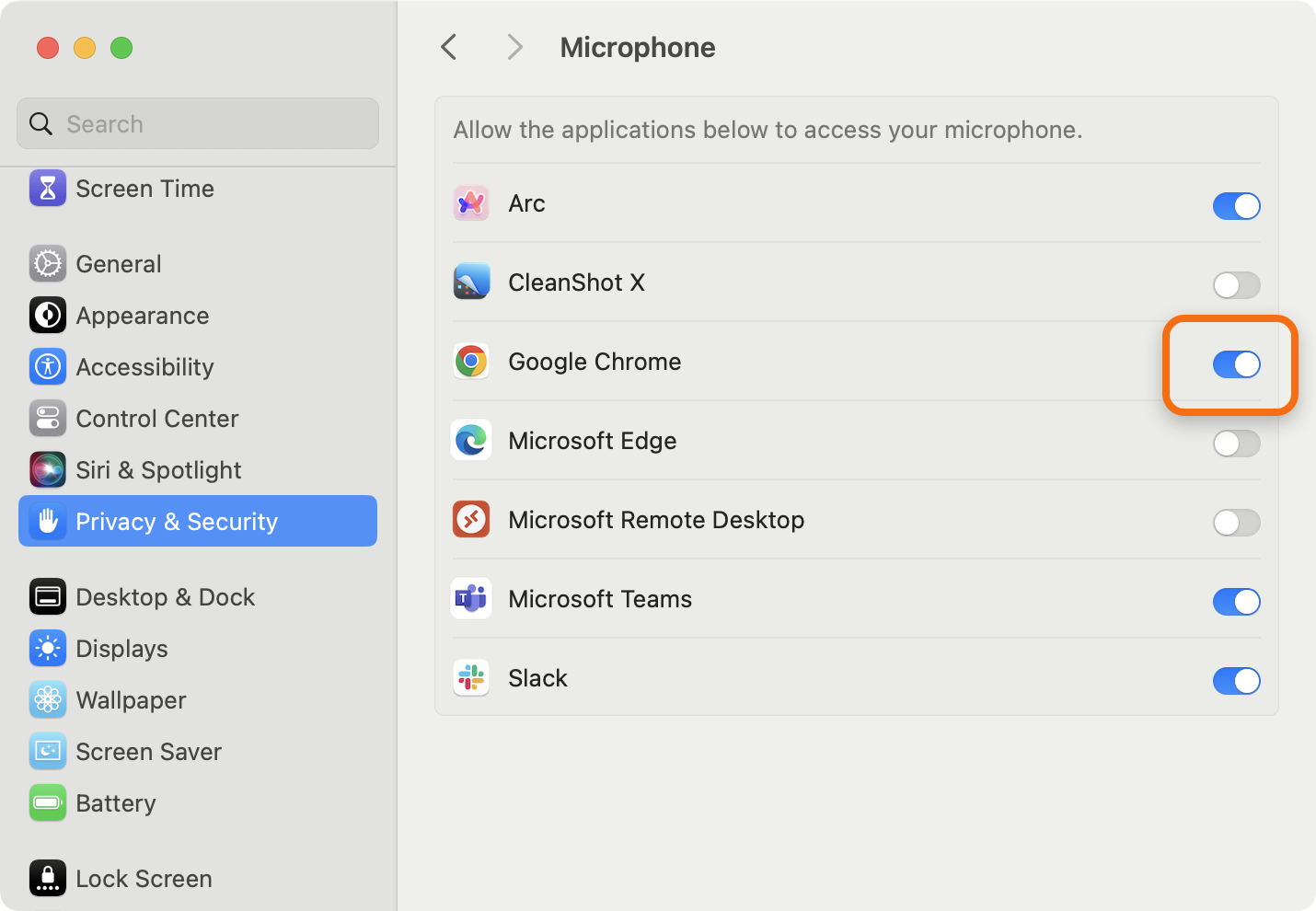
Task: Switch off Slack microphone access
Action: click(x=1236, y=681)
